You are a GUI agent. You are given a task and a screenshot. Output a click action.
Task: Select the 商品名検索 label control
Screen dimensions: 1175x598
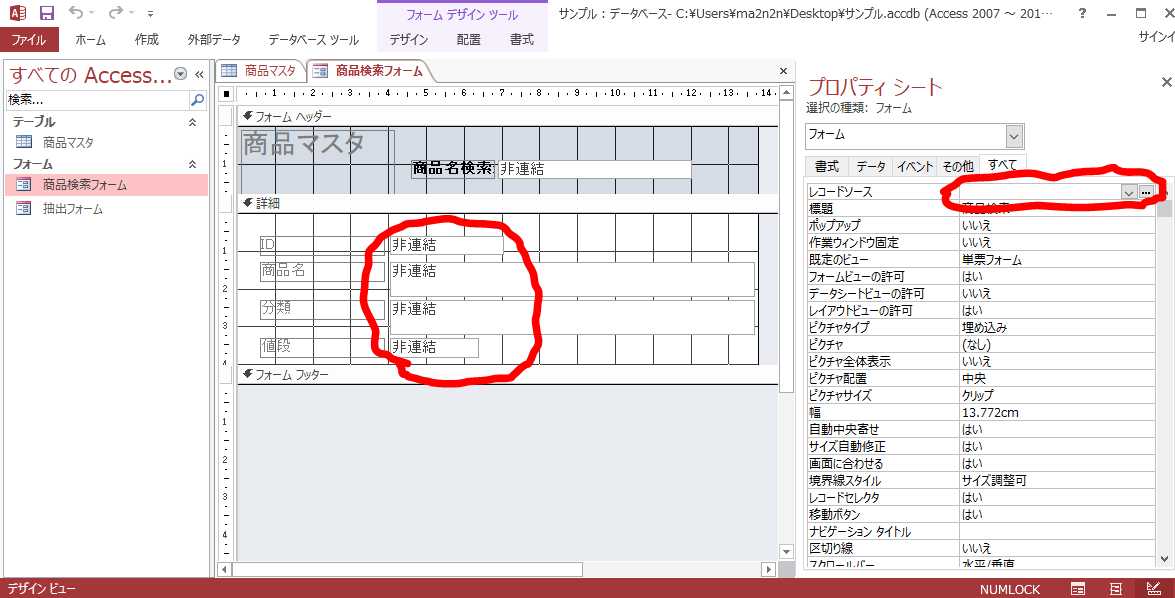pos(453,169)
